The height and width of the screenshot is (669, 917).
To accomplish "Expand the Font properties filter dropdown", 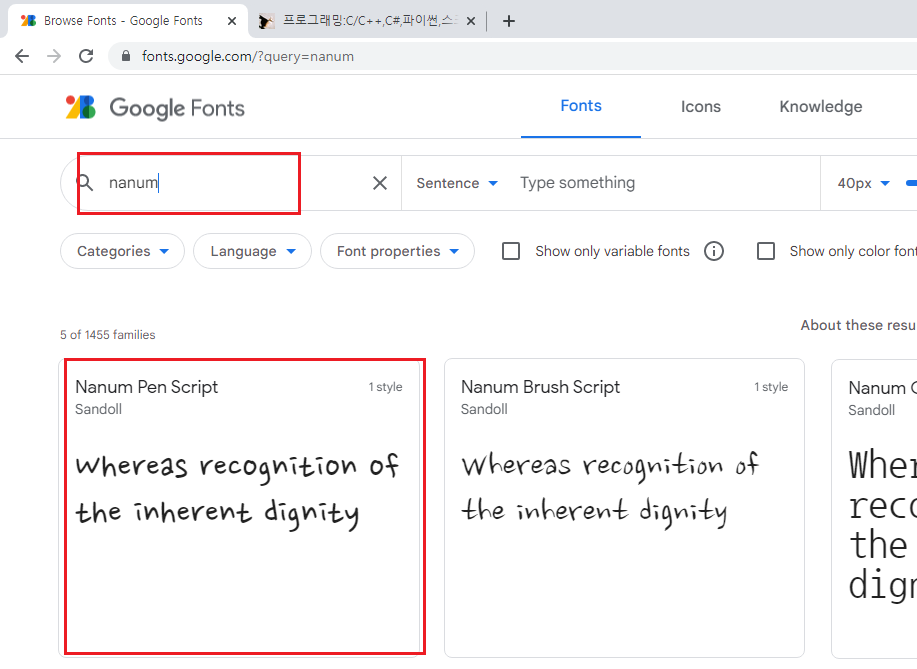I will [397, 251].
